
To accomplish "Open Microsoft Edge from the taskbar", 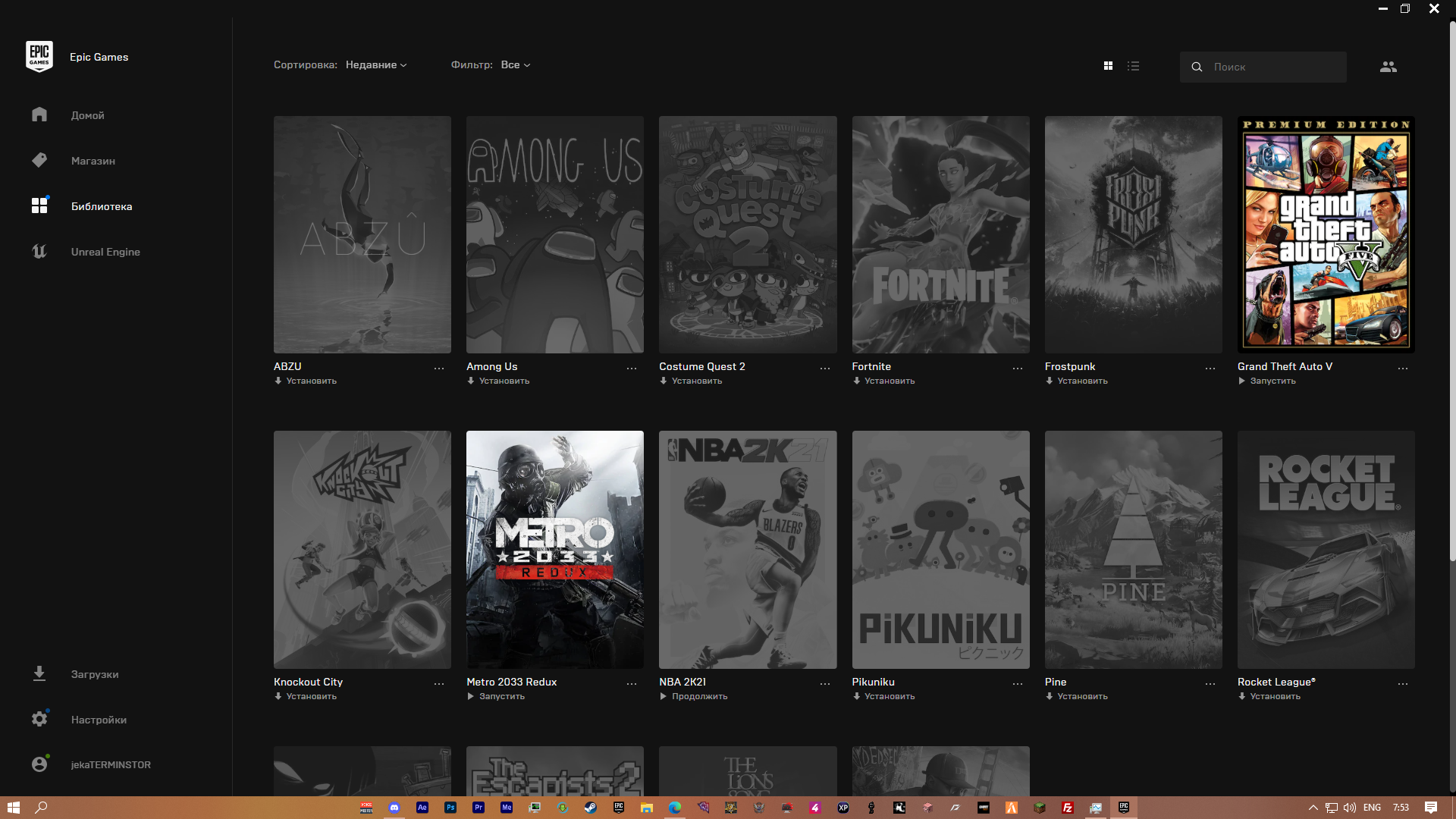I will [x=675, y=808].
